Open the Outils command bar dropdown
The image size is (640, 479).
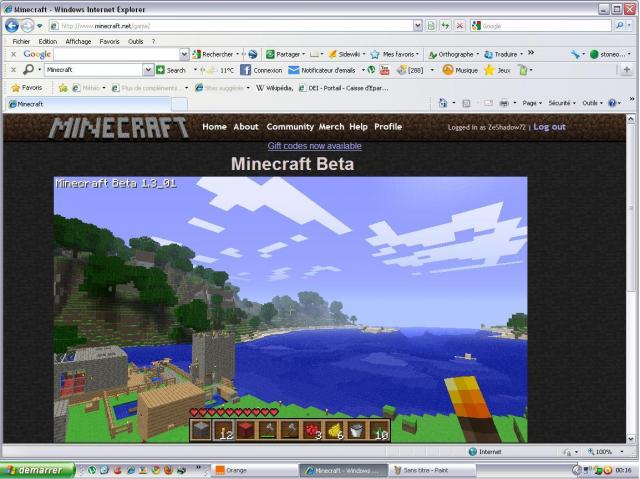pyautogui.click(x=592, y=103)
